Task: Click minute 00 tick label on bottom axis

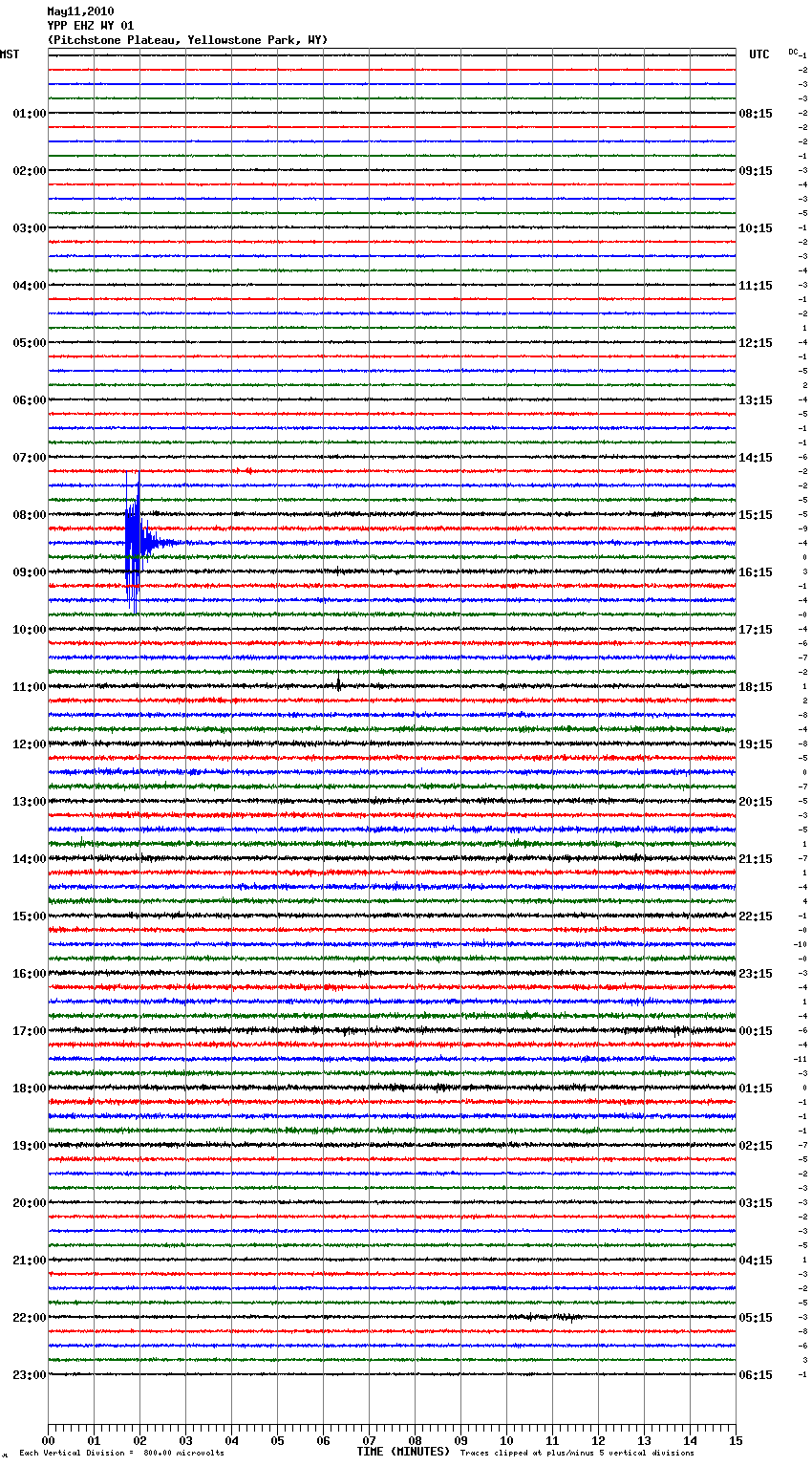Action: point(48,1440)
